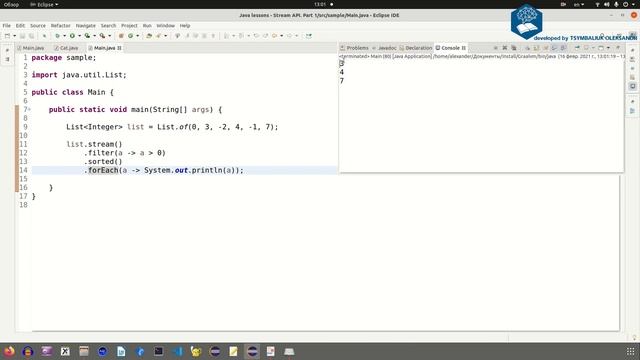
Task: Expand the Back navigation history dropdown
Action: [282, 36]
